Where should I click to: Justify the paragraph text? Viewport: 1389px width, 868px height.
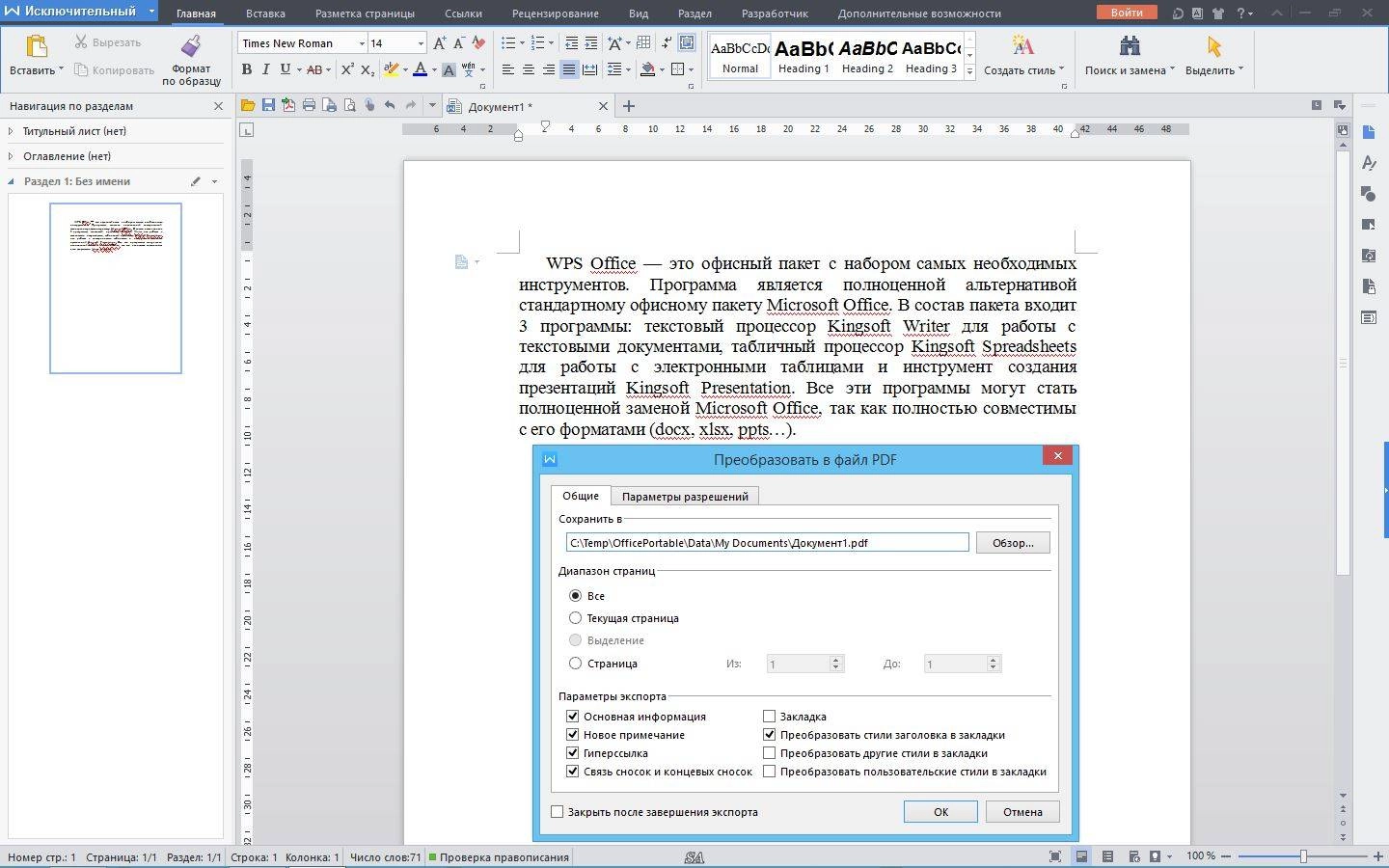(x=569, y=69)
